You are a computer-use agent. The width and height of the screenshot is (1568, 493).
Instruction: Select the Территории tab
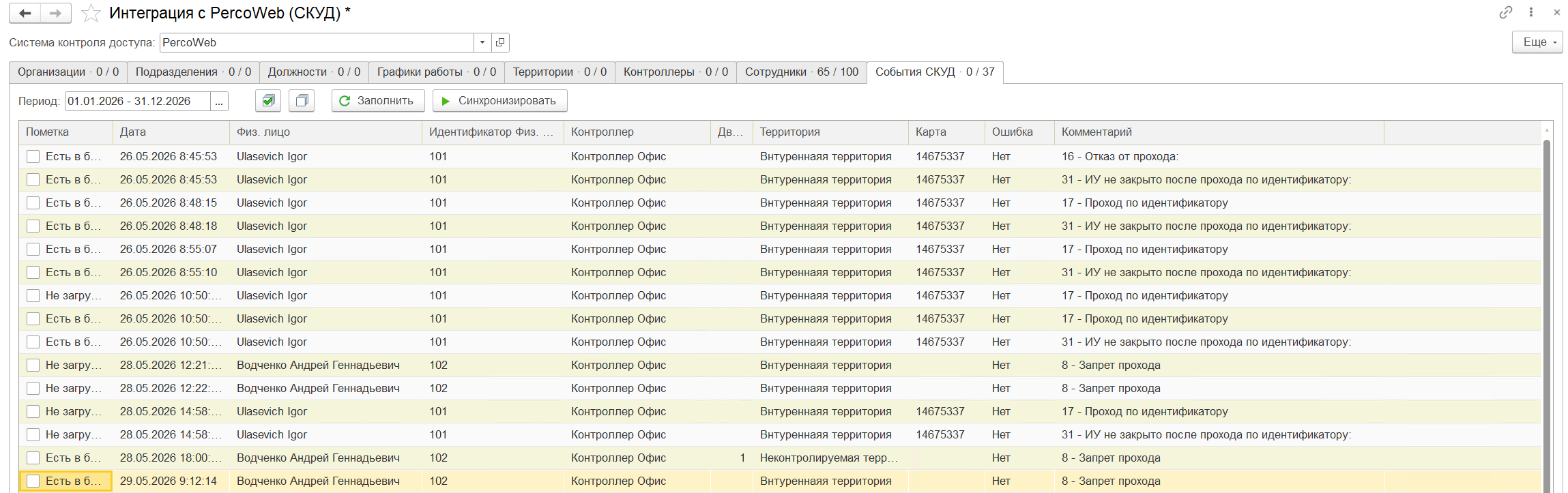[560, 72]
